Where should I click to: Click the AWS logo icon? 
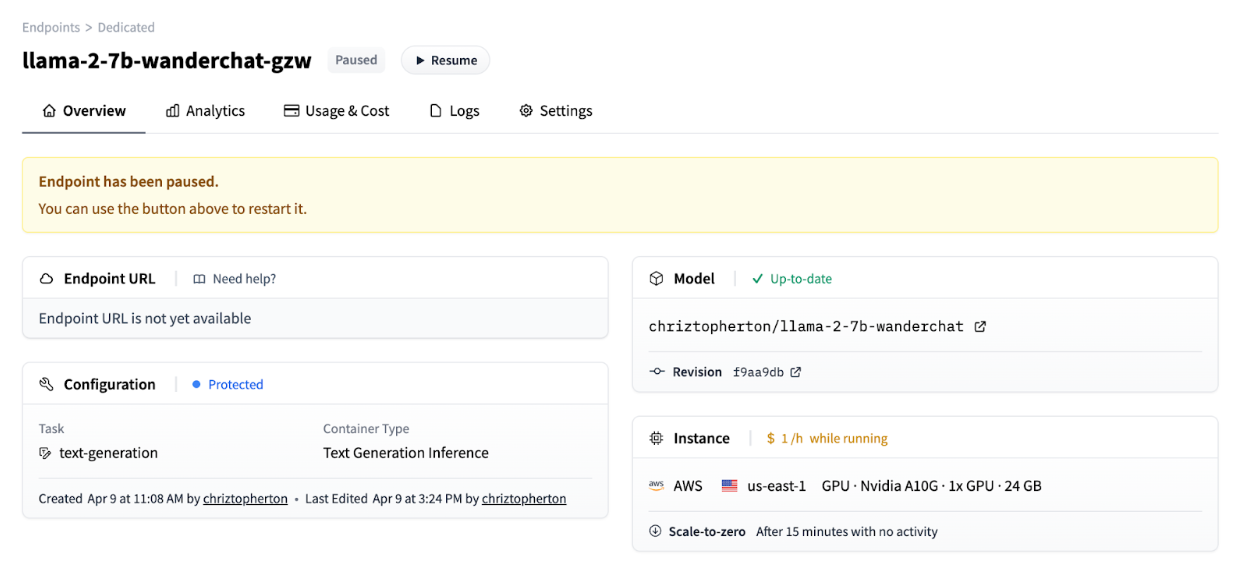tap(656, 486)
